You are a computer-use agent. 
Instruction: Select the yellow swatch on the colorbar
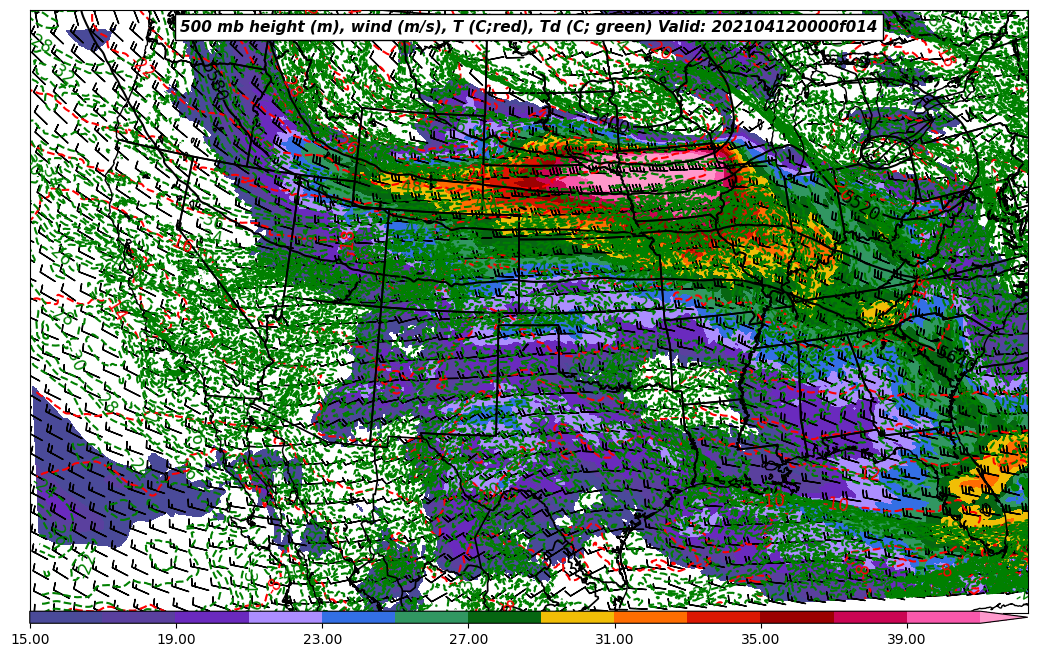tap(577, 618)
